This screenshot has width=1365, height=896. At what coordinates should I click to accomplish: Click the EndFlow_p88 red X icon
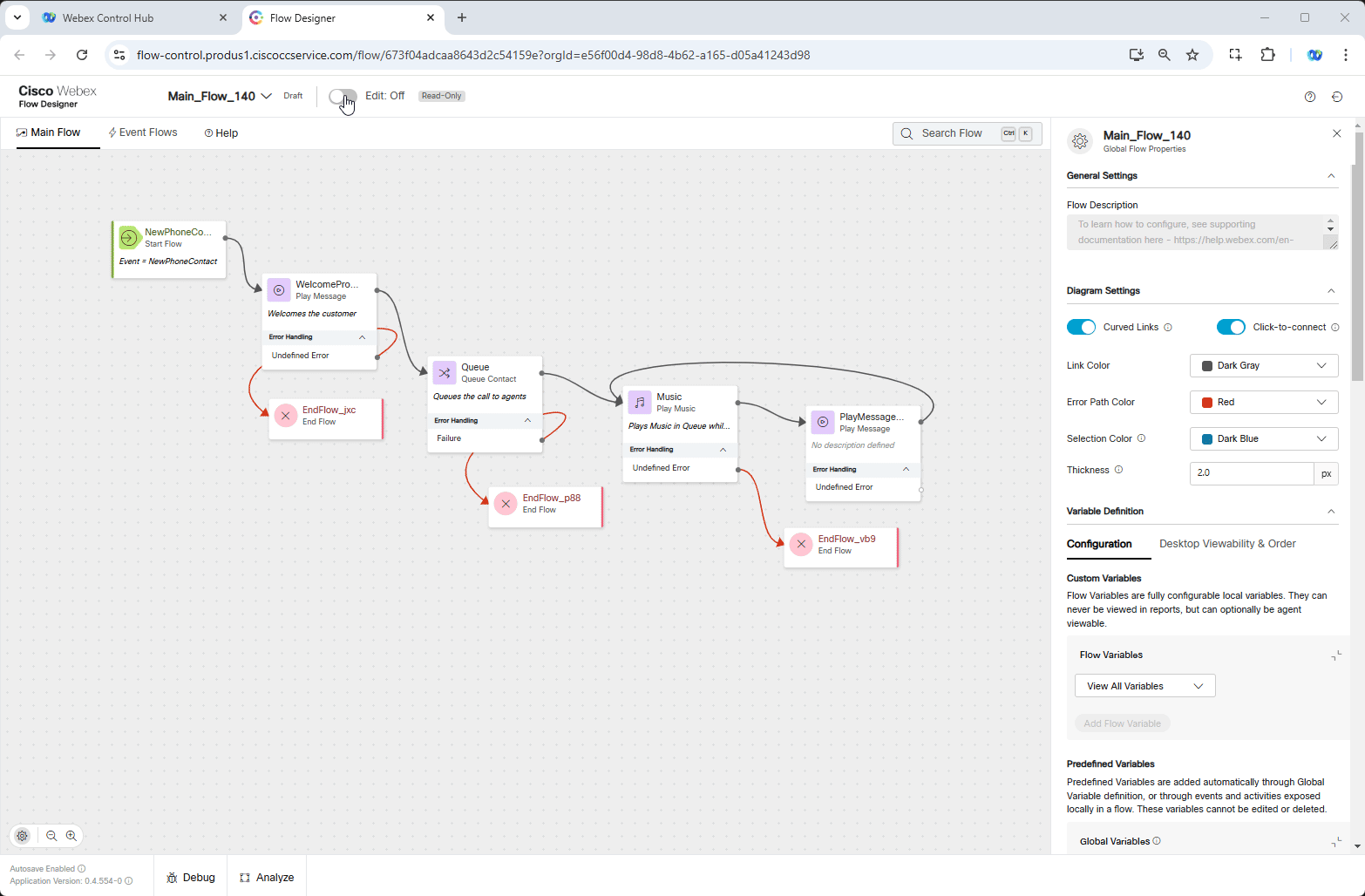coord(506,504)
